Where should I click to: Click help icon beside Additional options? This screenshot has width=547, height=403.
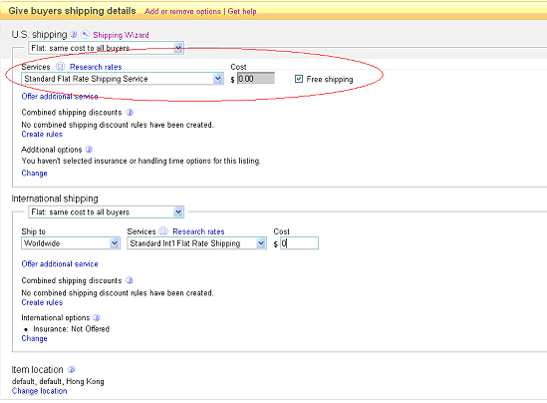click(89, 149)
